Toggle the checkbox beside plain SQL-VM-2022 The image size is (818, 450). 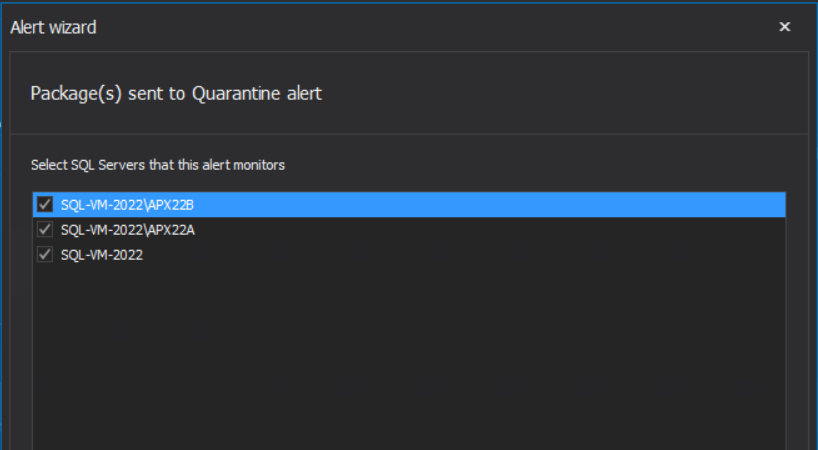(45, 254)
